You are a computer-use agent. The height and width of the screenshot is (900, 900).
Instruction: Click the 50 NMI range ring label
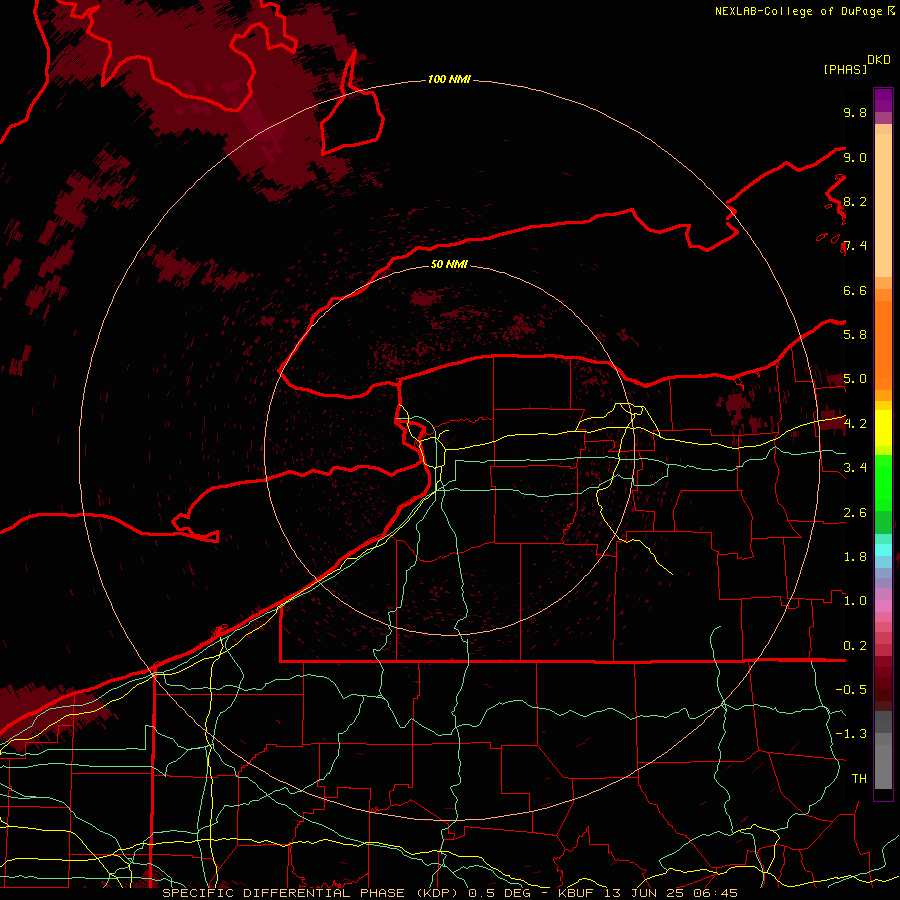coord(449,264)
